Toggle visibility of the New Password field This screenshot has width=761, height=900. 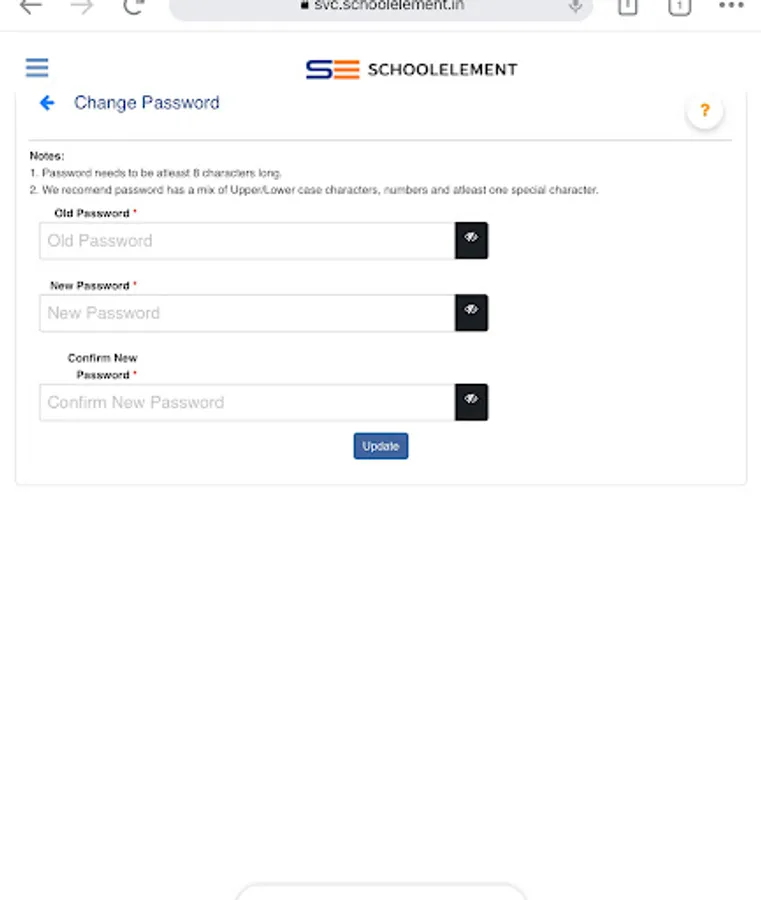(x=471, y=313)
